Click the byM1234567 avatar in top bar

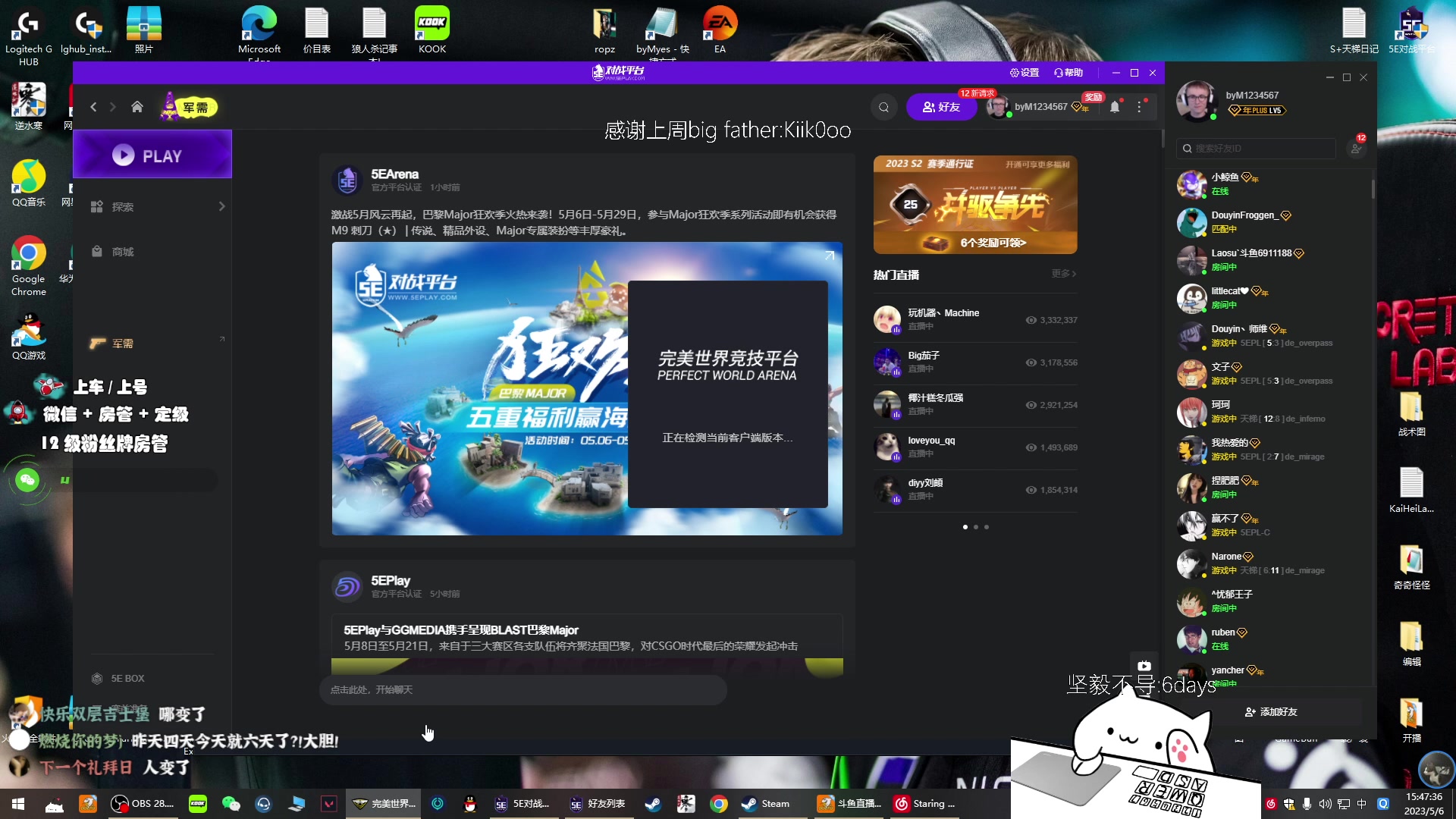tap(997, 107)
